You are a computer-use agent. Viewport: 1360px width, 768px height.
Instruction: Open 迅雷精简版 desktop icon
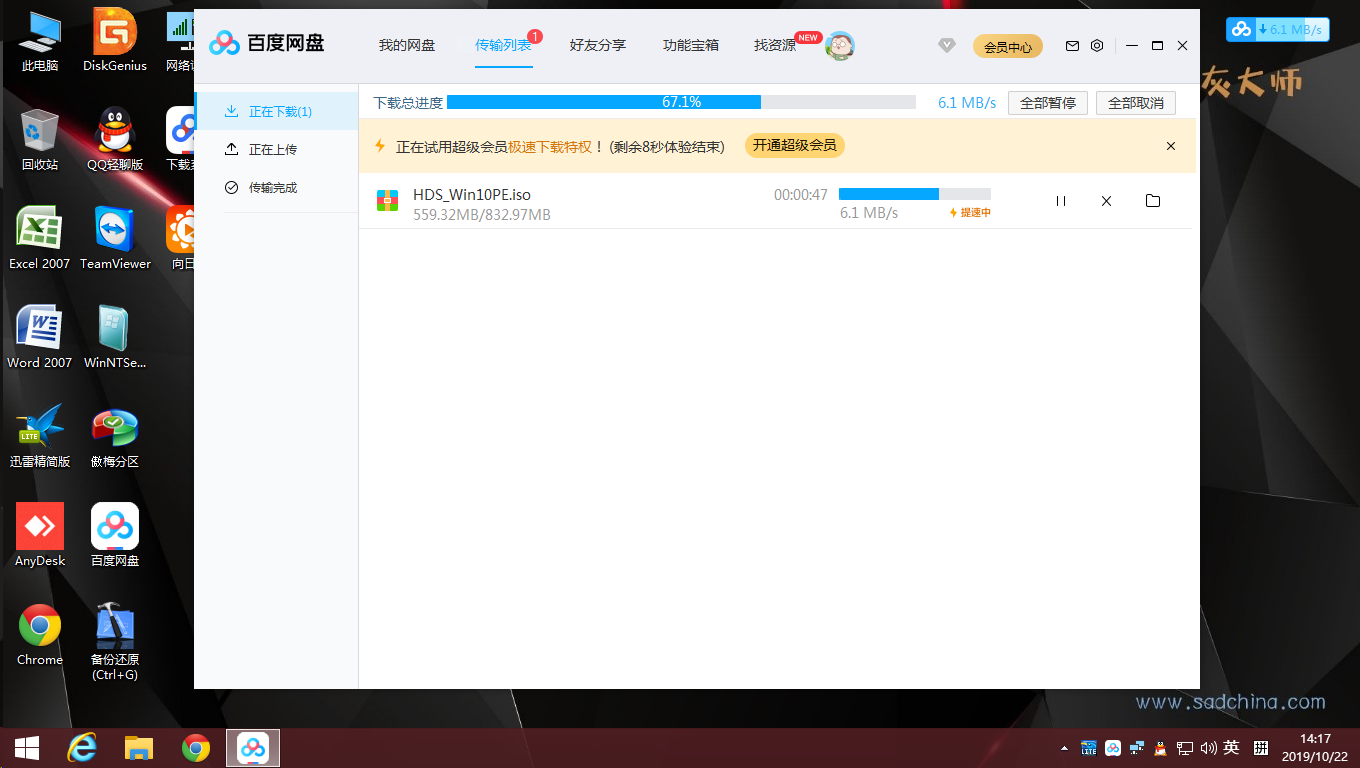[x=40, y=436]
